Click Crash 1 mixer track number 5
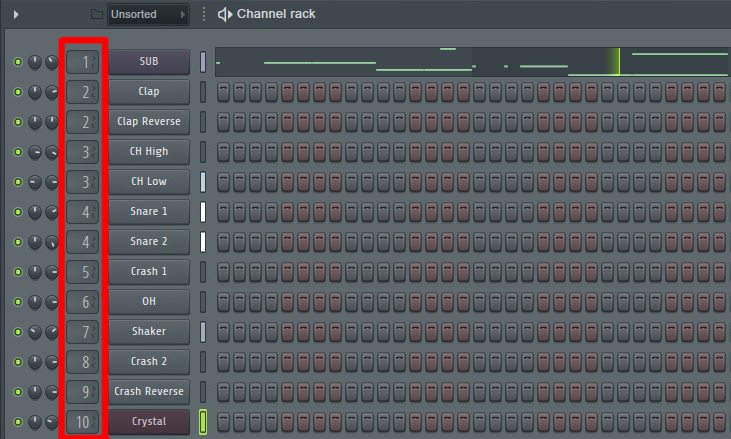This screenshot has height=439, width=731. click(x=83, y=272)
